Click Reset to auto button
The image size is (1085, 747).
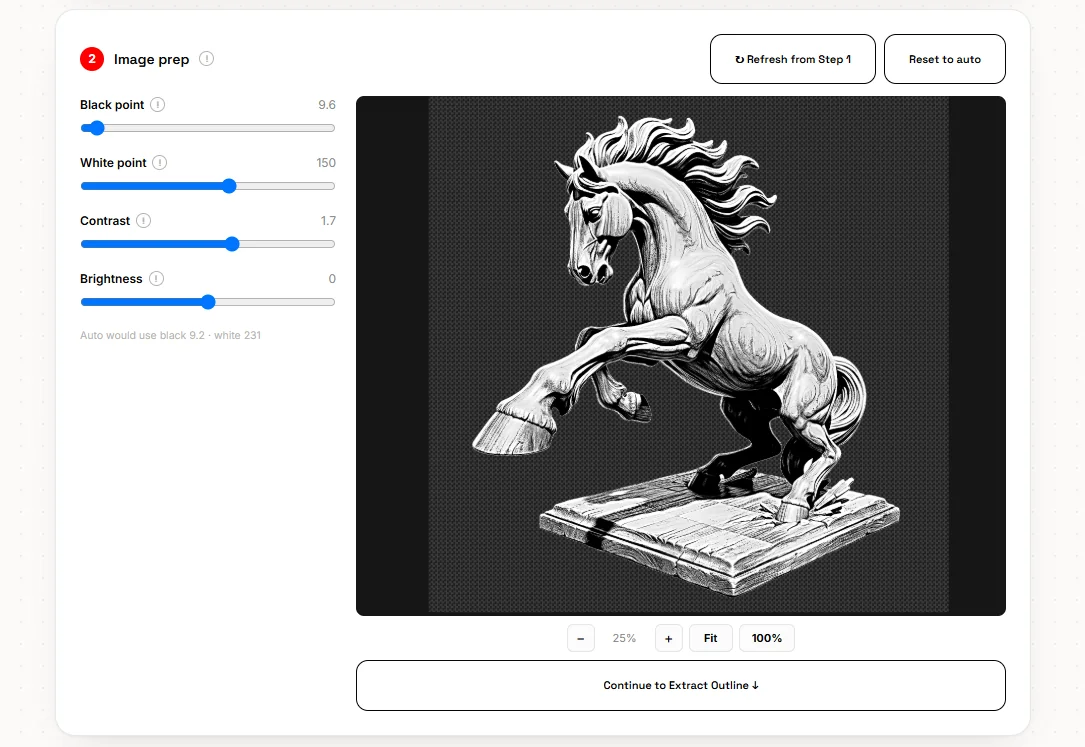[x=945, y=59]
